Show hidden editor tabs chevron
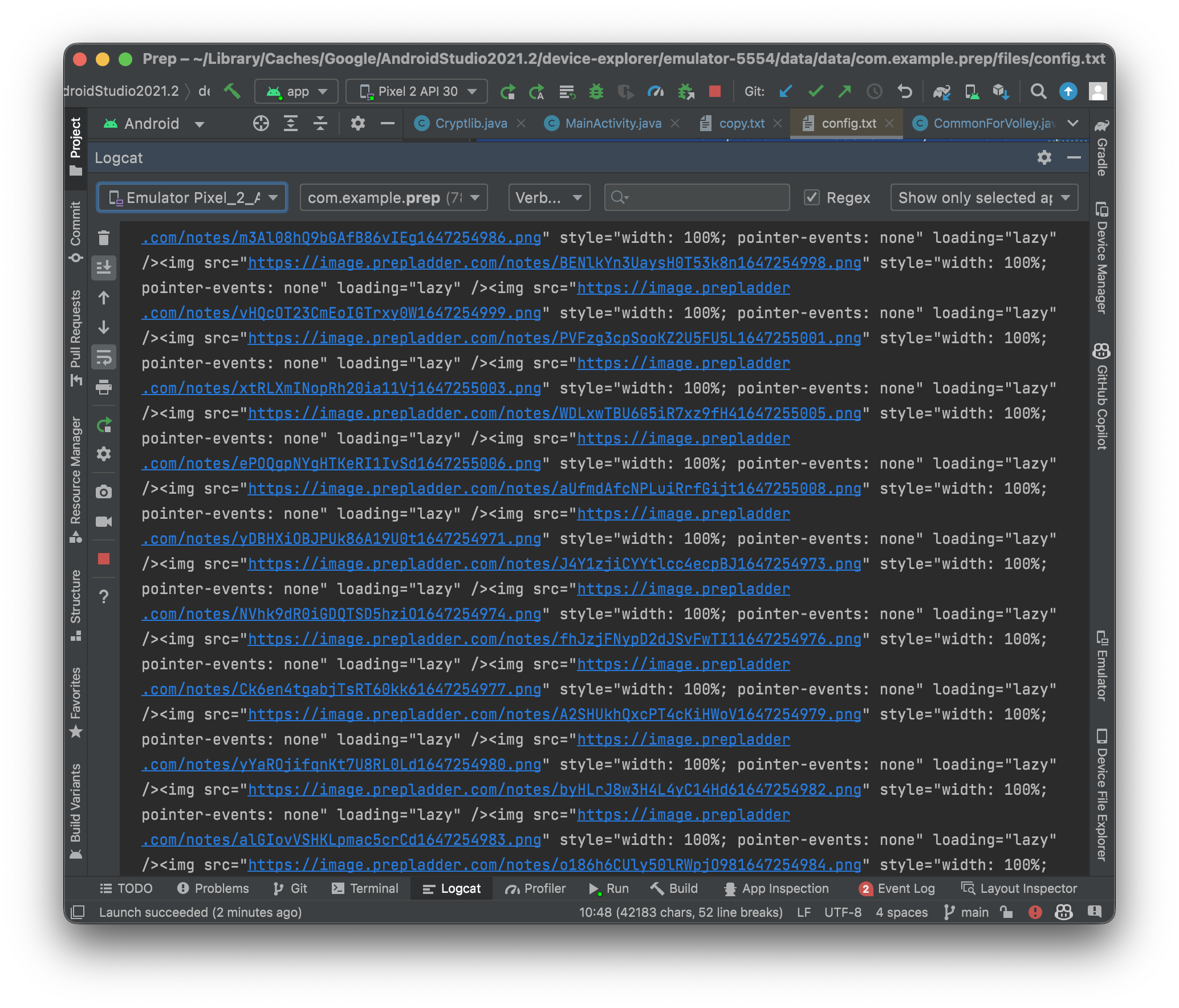 [1073, 123]
